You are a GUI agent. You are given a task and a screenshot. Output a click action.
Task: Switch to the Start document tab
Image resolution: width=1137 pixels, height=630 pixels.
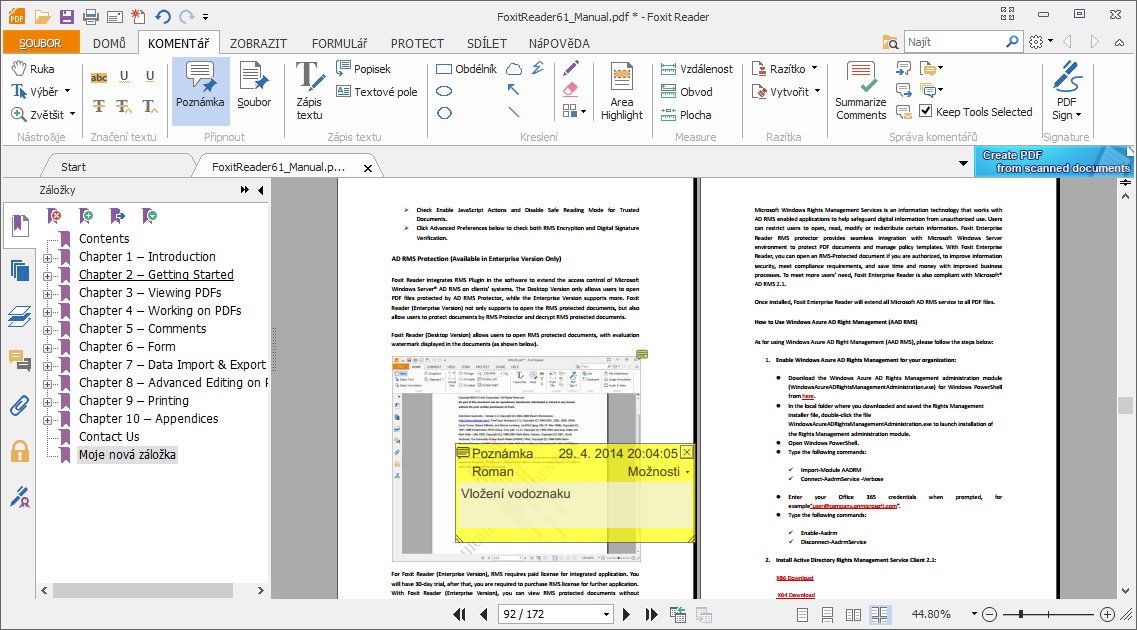(73, 167)
